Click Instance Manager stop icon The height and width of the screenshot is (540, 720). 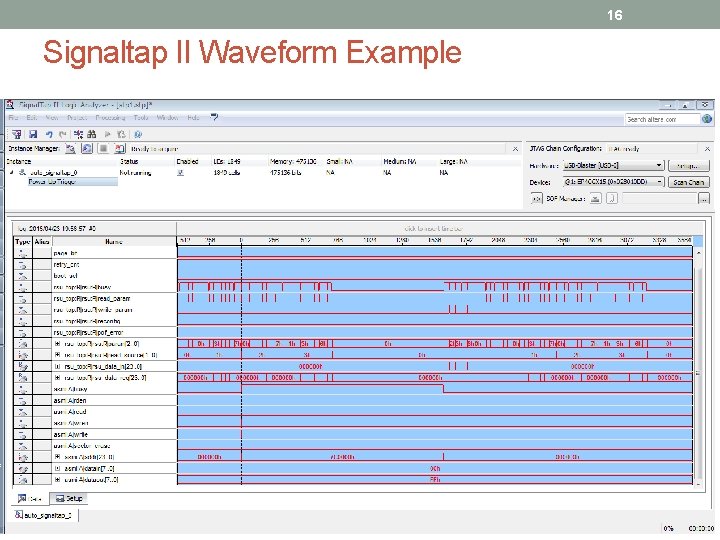pyautogui.click(x=103, y=149)
